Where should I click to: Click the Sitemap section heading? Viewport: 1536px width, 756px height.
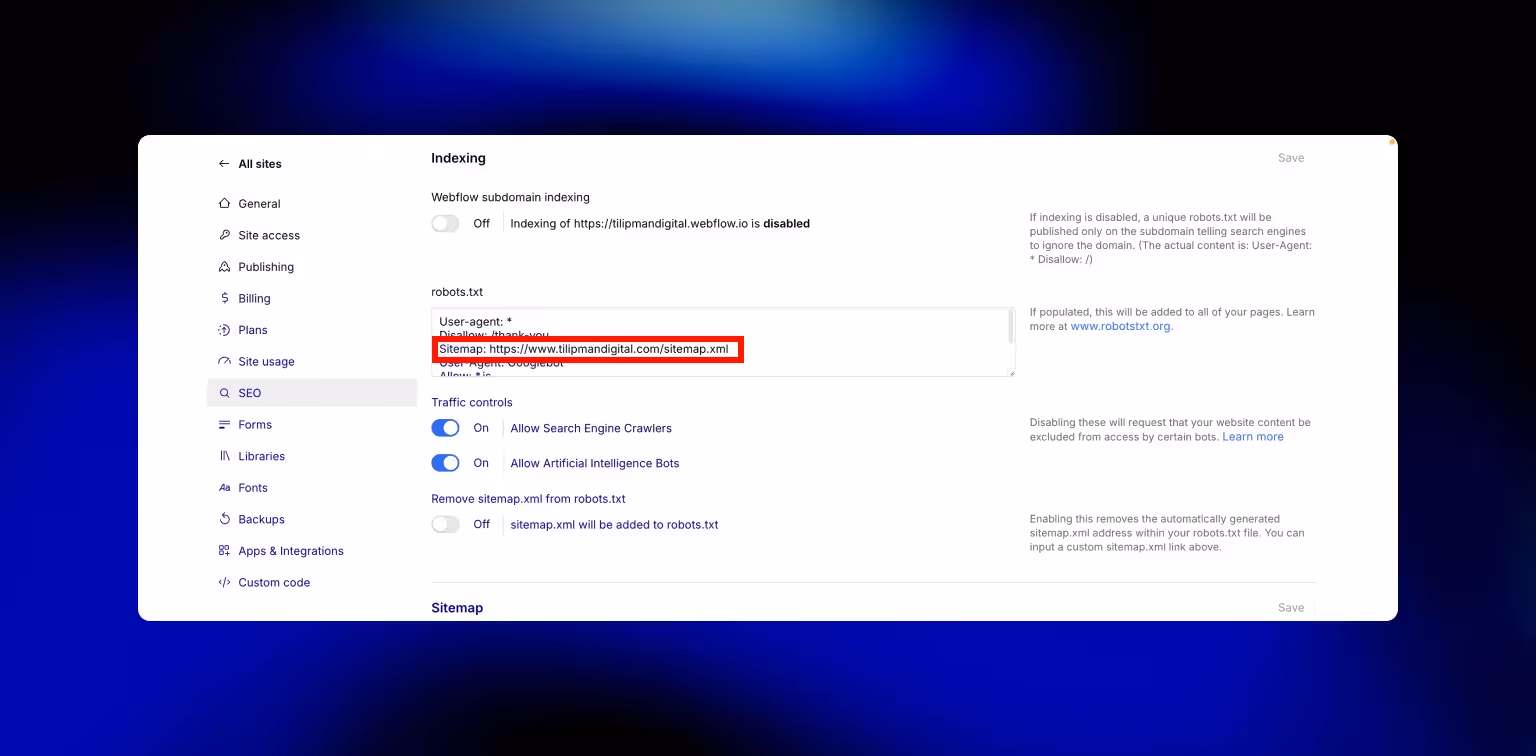click(x=457, y=608)
